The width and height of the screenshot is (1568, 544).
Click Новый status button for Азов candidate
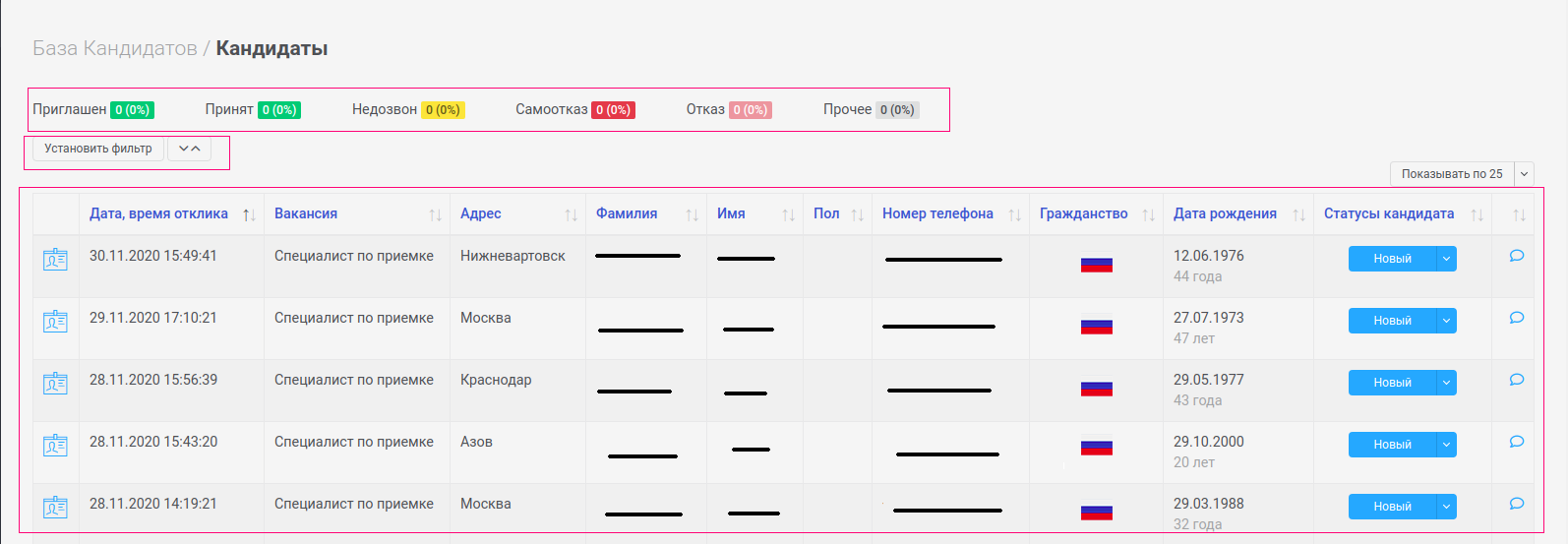[x=1392, y=445]
